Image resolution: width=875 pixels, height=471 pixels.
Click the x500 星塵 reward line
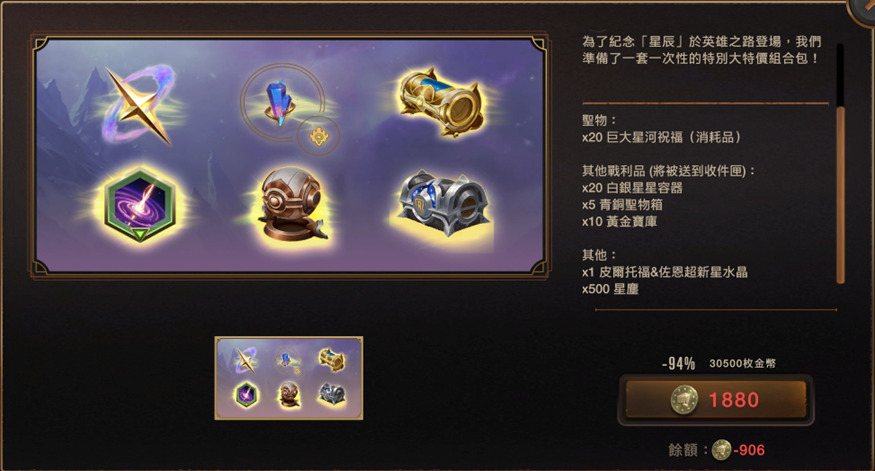610,289
